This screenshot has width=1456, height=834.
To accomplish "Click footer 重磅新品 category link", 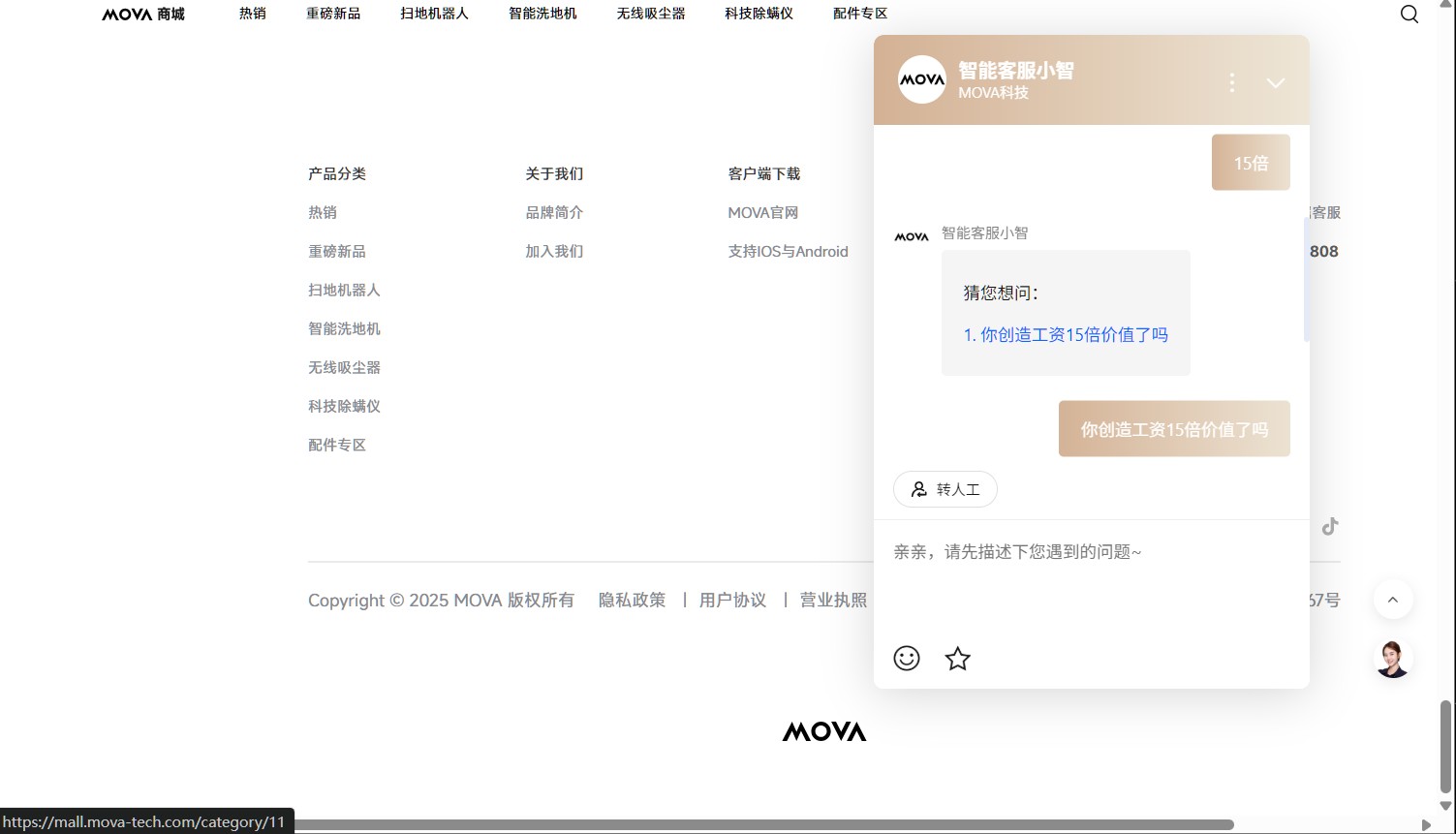I will 337,251.
